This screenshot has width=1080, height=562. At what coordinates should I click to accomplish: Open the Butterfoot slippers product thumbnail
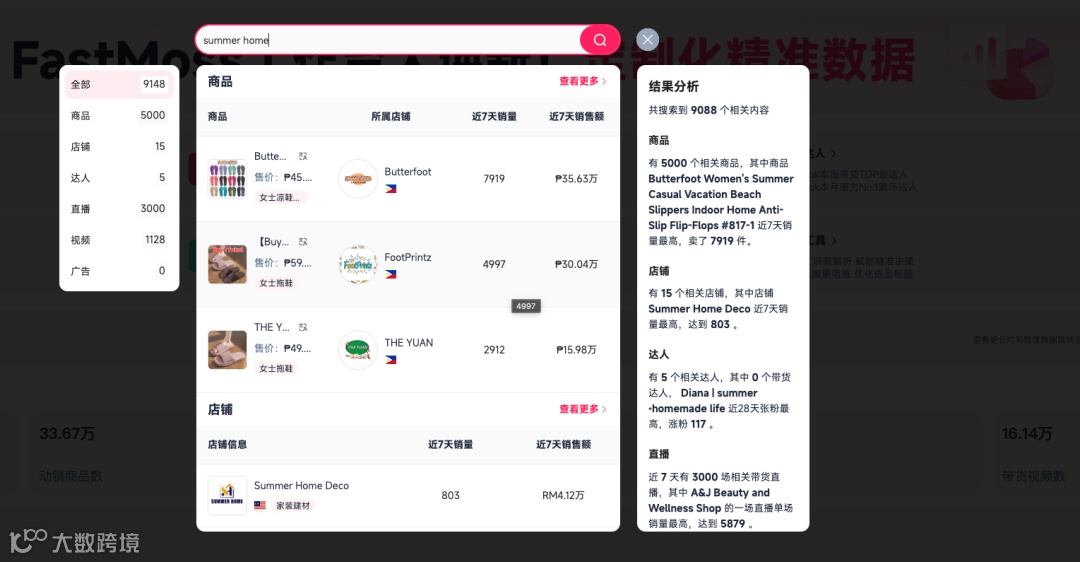(227, 179)
